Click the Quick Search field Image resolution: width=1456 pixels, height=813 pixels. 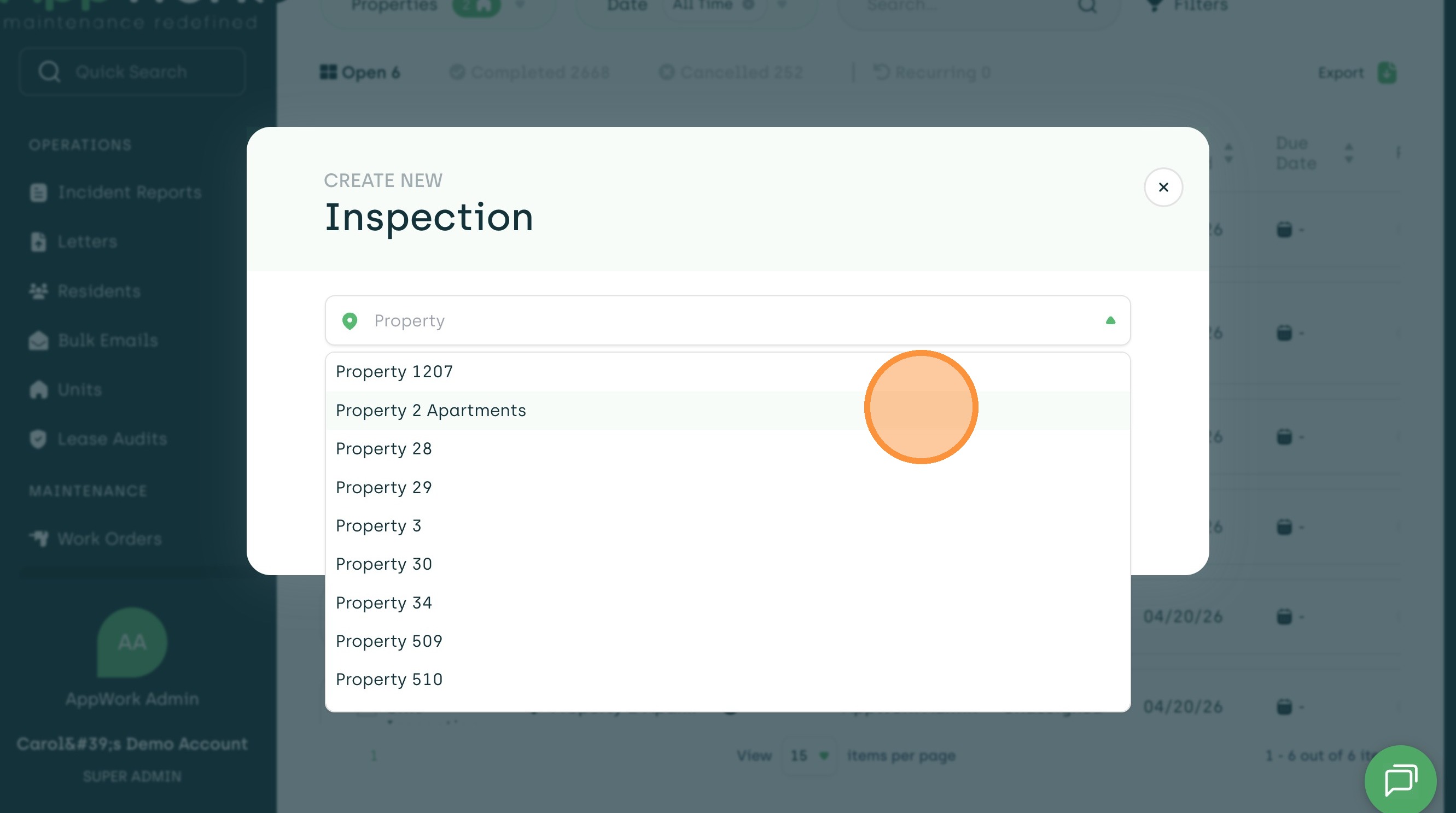coord(132,72)
